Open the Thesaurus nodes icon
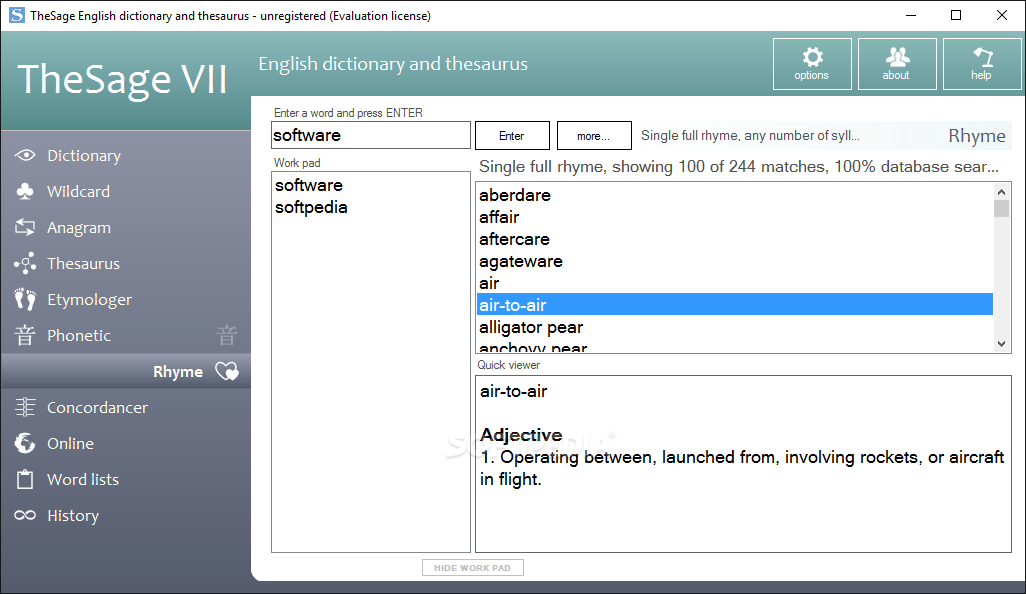This screenshot has width=1026, height=594. (25, 264)
